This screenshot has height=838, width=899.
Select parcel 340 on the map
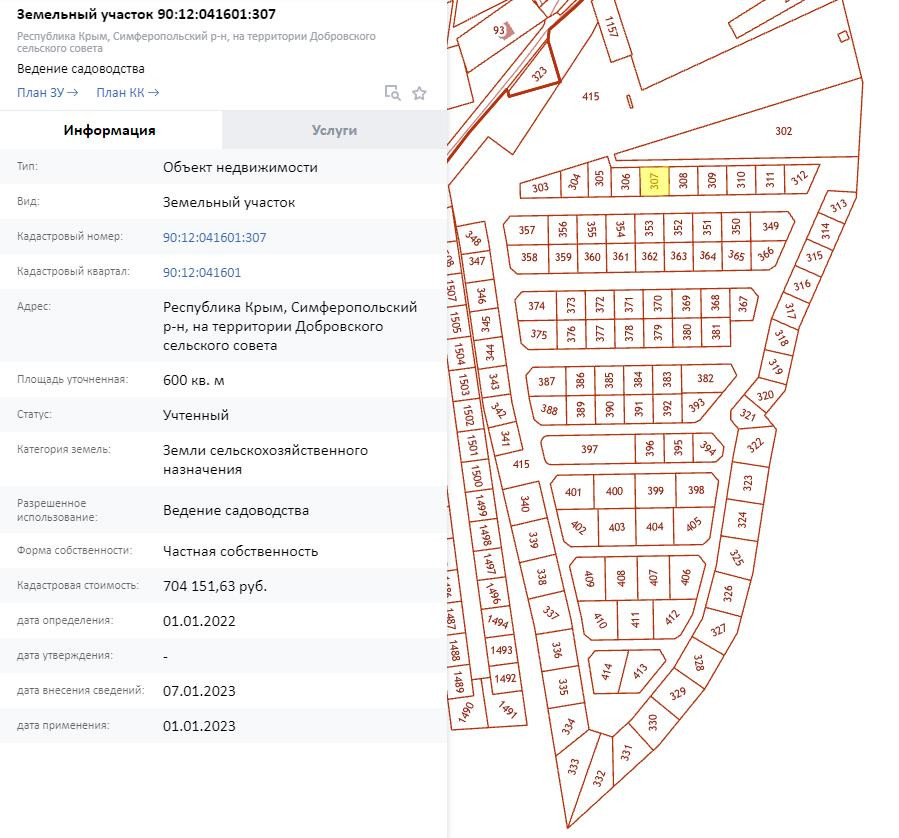(524, 505)
